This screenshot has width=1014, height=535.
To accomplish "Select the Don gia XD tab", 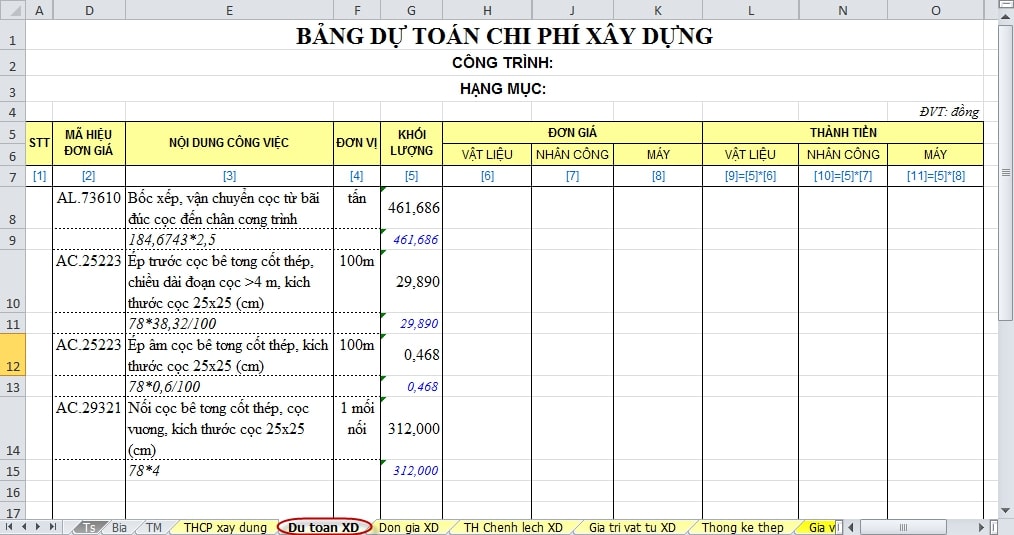I will click(408, 527).
